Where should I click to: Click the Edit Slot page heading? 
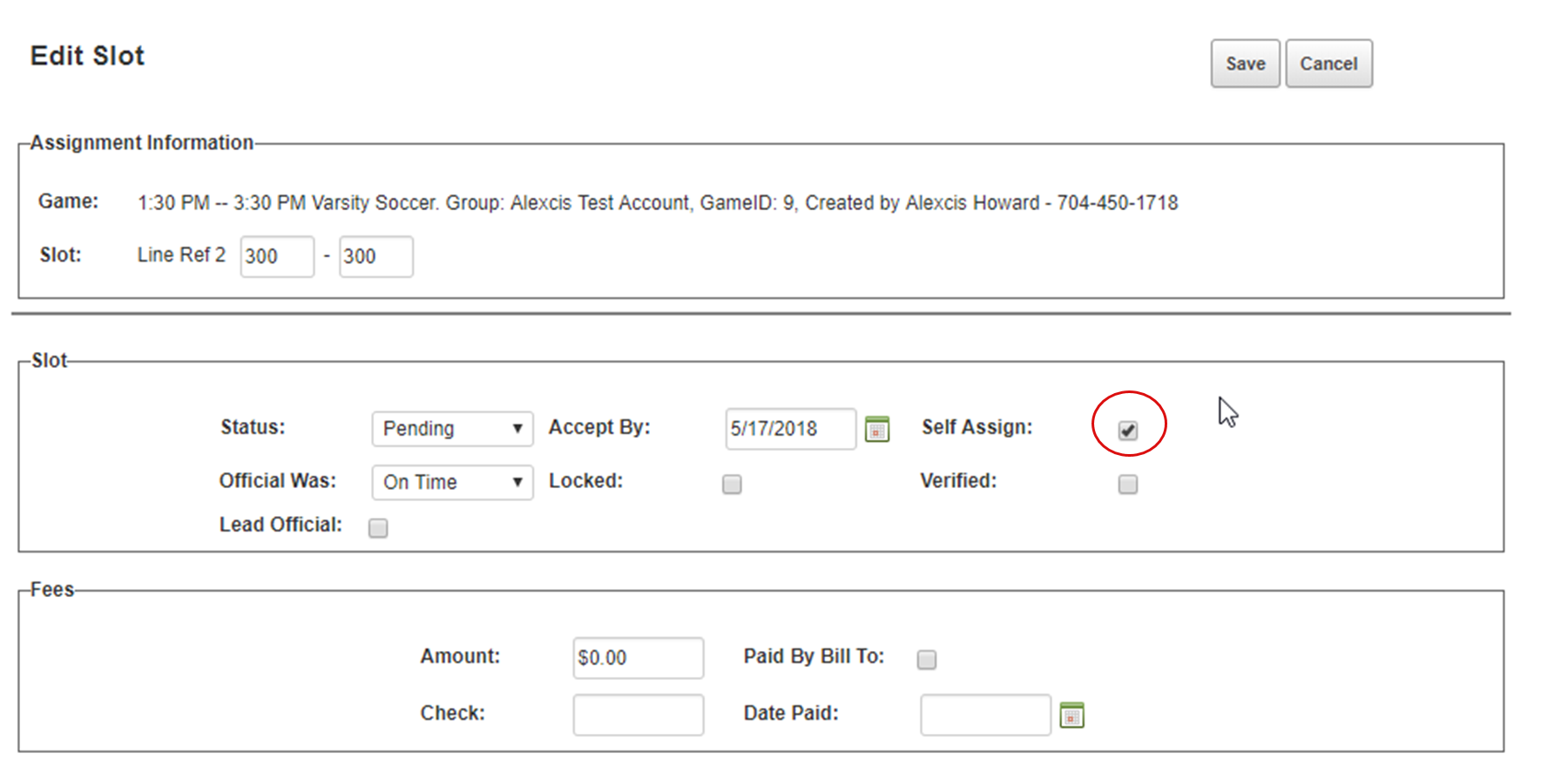point(87,56)
